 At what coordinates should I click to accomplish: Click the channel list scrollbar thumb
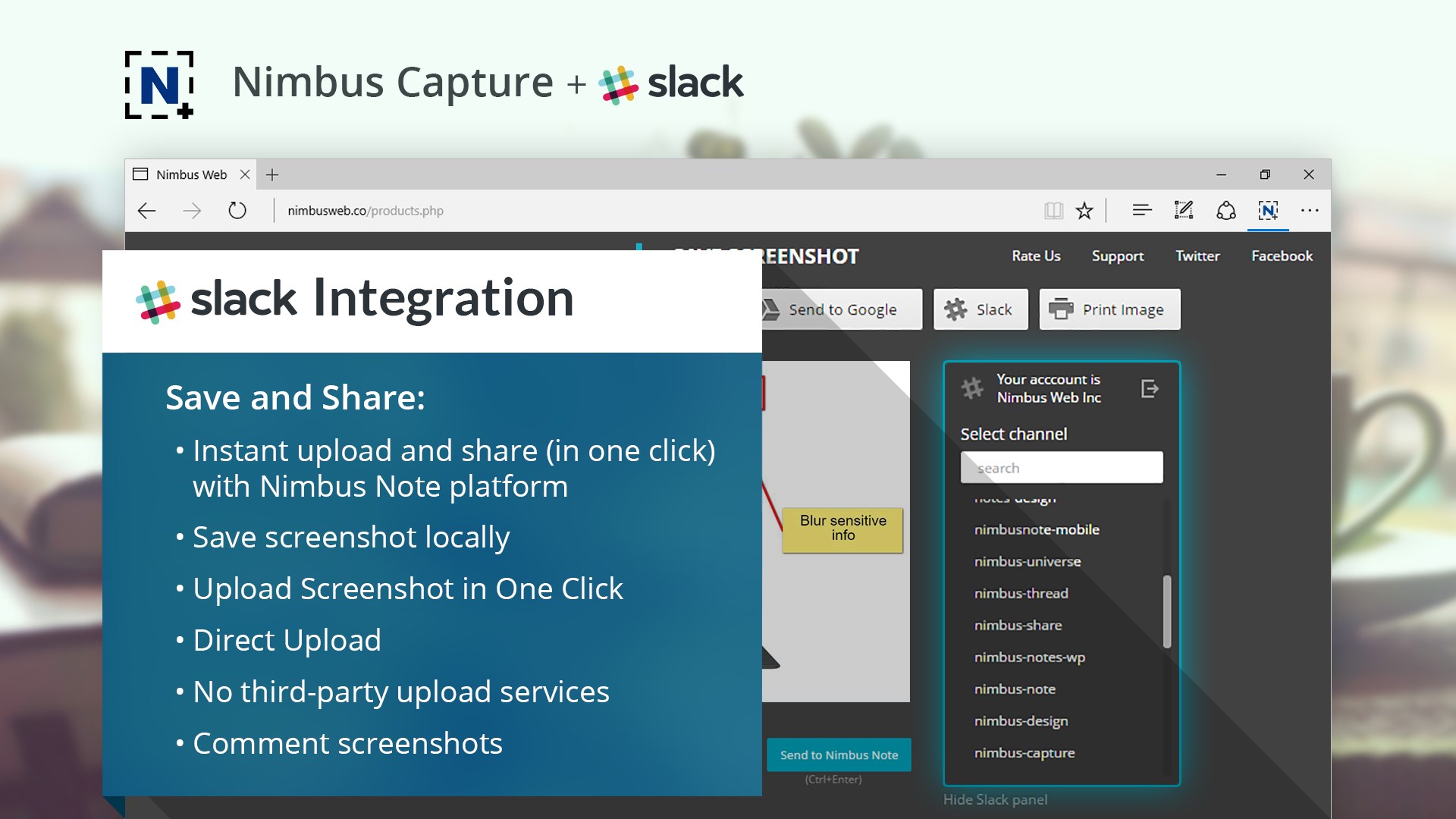(x=1167, y=611)
